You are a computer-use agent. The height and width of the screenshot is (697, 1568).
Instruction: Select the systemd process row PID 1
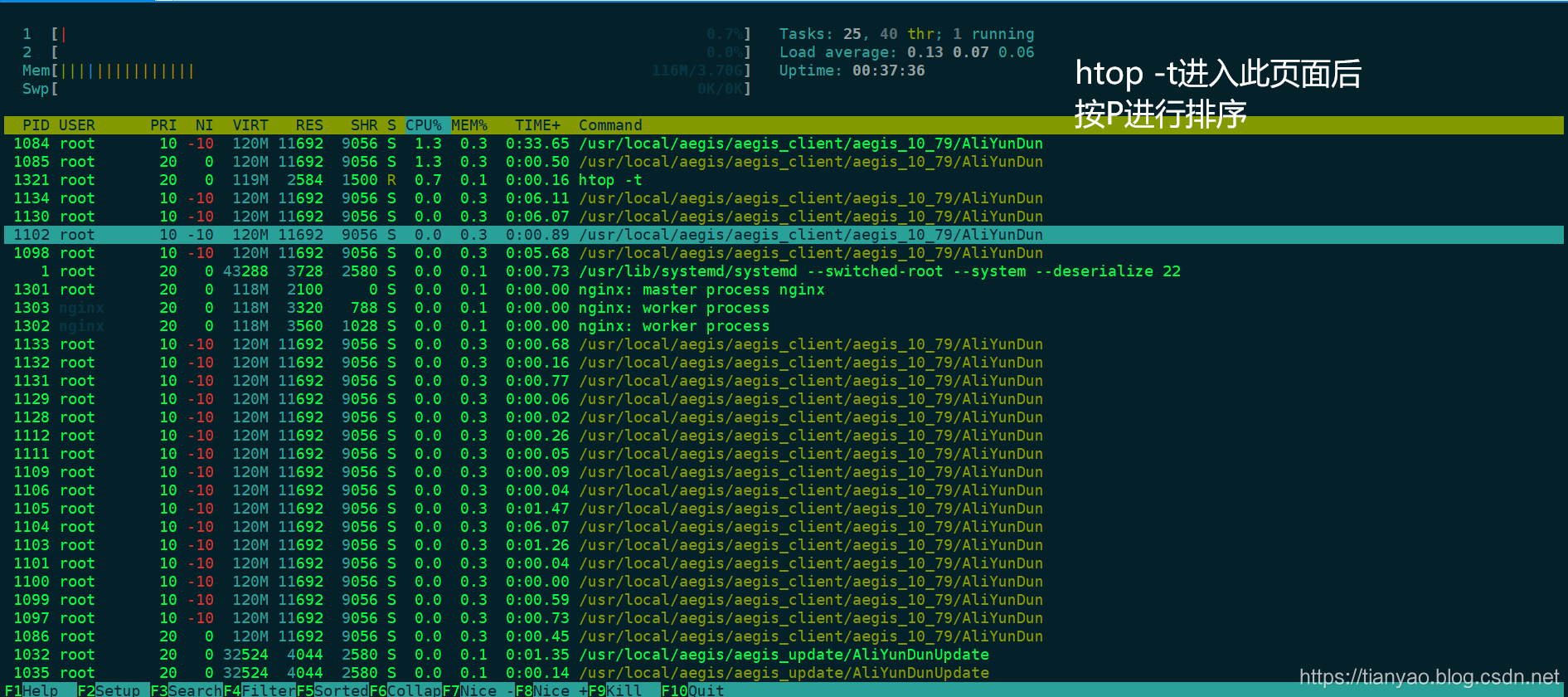click(x=784, y=271)
